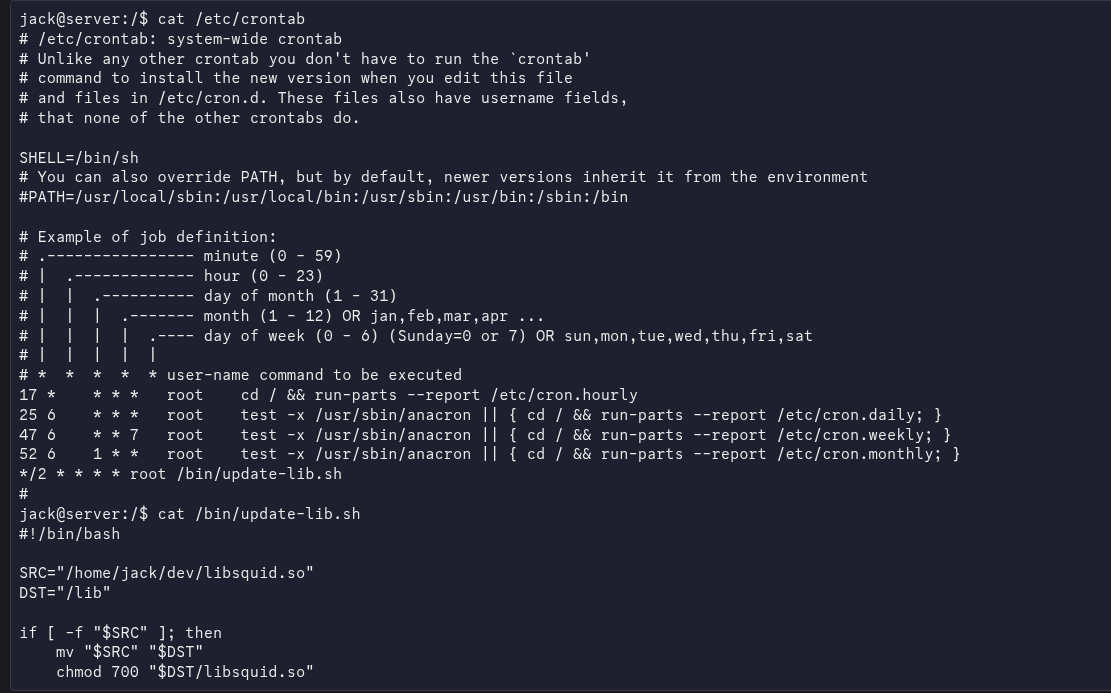
Task: Click the 'user-name command to be executed' header
Action: (x=314, y=375)
